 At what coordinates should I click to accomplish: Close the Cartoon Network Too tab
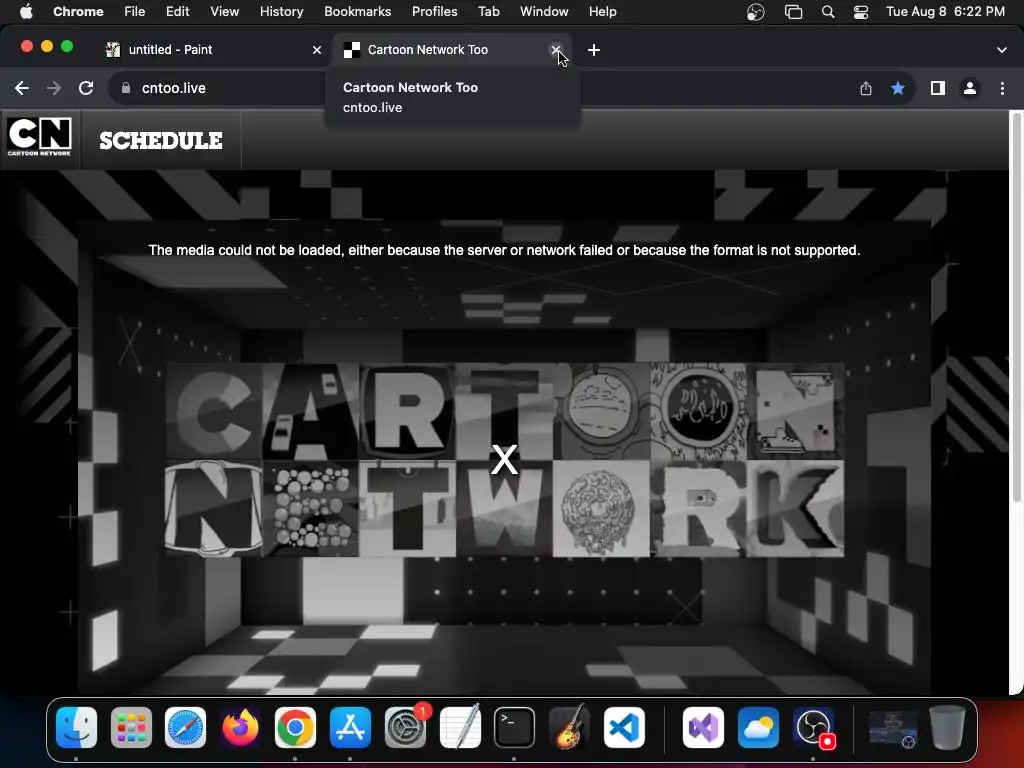(x=556, y=50)
